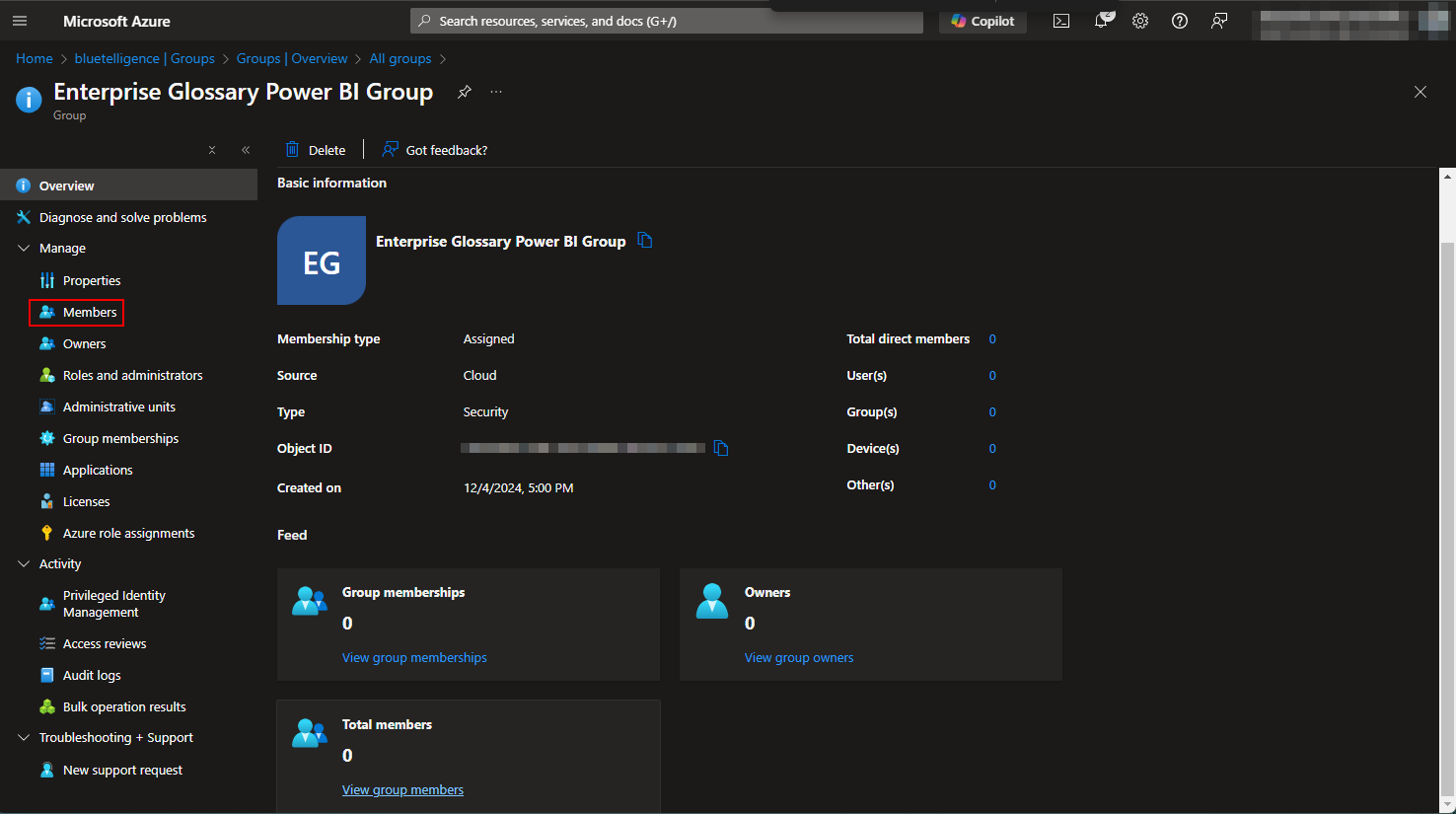Collapse the sidebar with double chevron
Screen dimensions: 1456x814
tap(246, 150)
